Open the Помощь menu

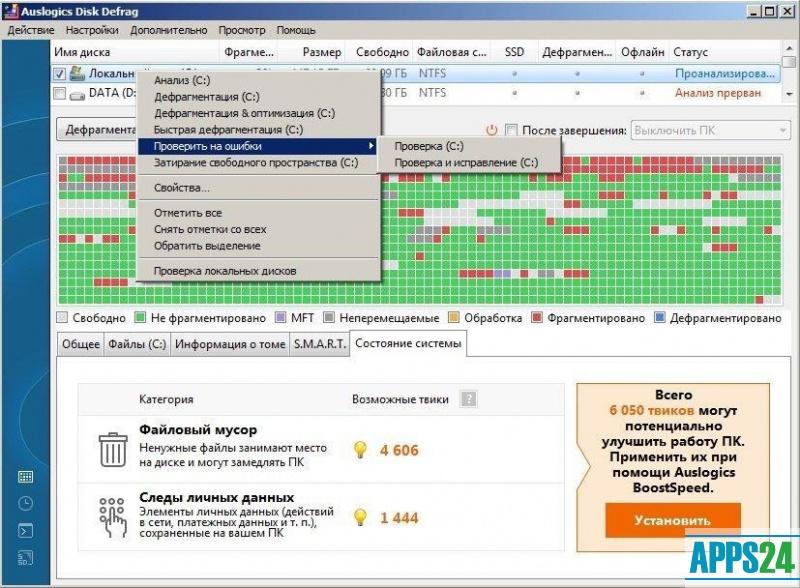coord(296,30)
